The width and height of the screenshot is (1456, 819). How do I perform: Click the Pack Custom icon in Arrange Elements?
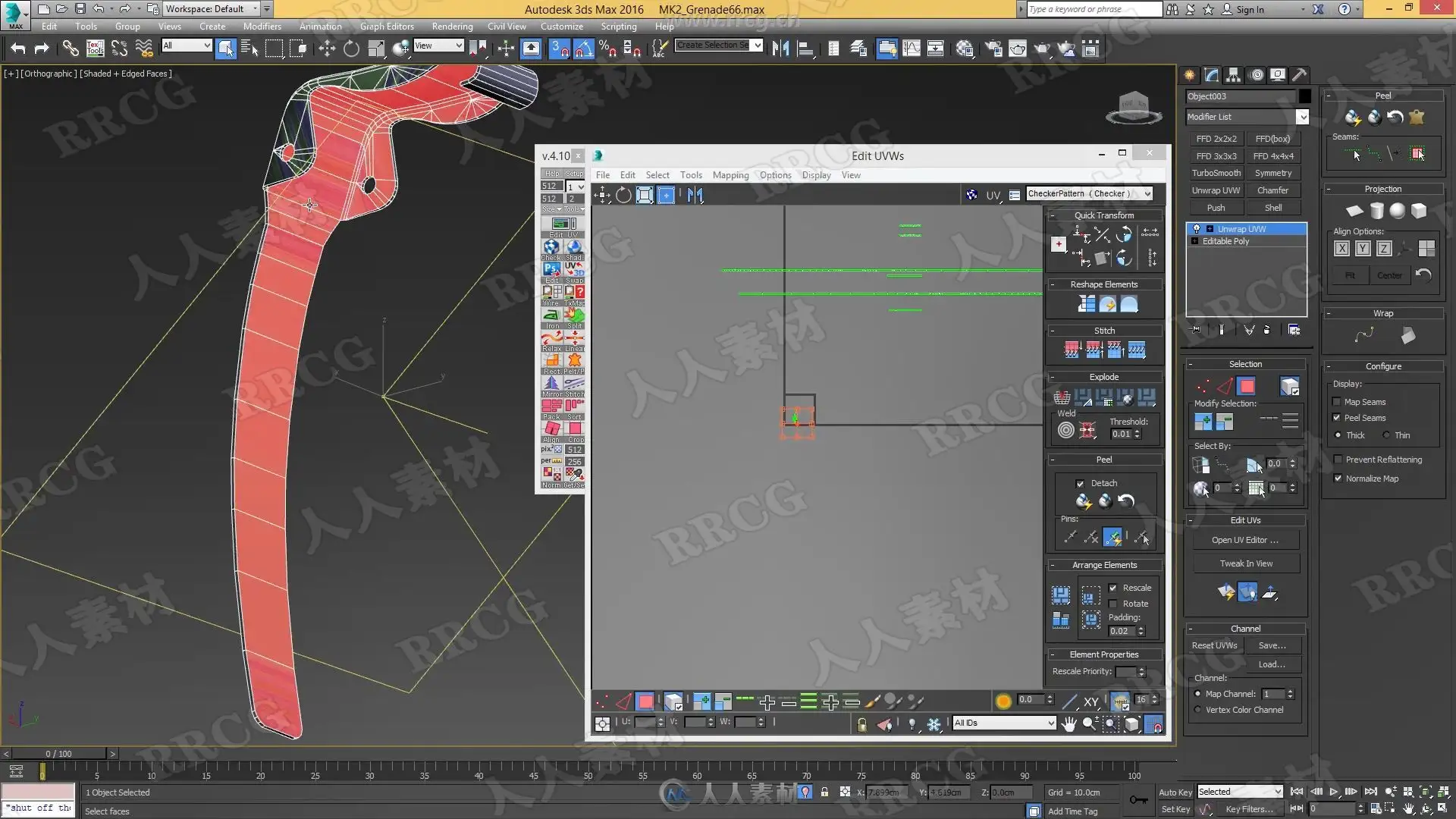pos(1090,595)
